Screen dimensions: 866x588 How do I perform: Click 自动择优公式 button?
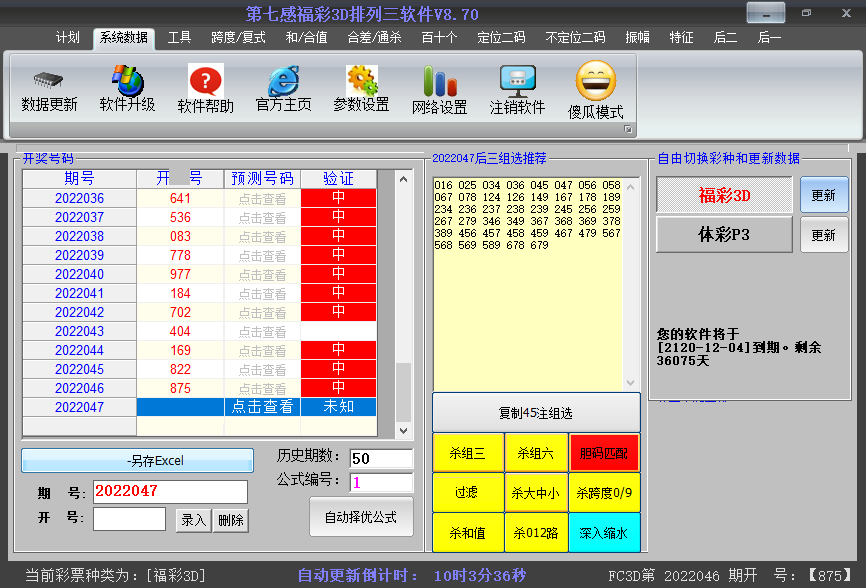click(x=361, y=517)
